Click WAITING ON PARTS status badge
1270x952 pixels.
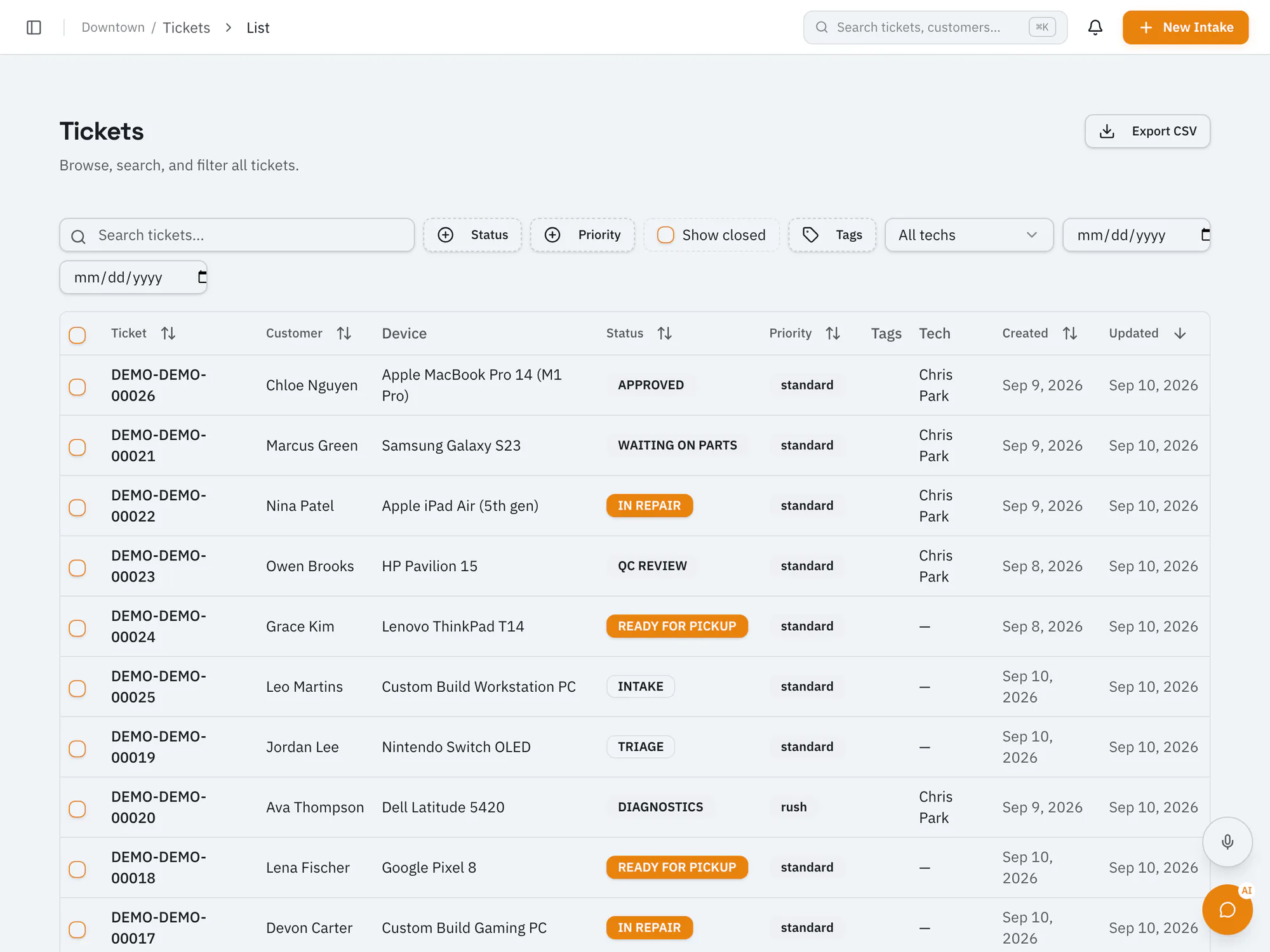point(677,446)
